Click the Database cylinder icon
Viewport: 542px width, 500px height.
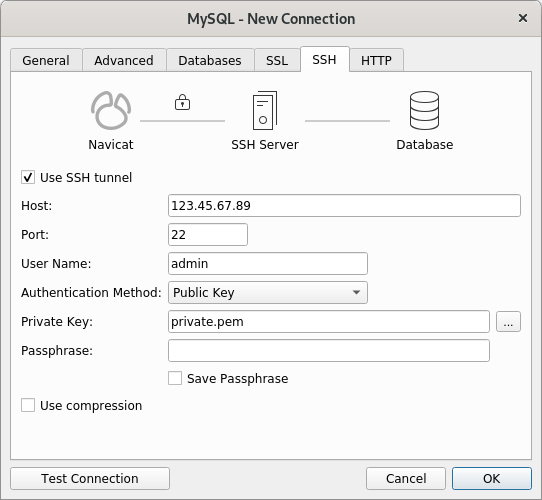[x=424, y=110]
